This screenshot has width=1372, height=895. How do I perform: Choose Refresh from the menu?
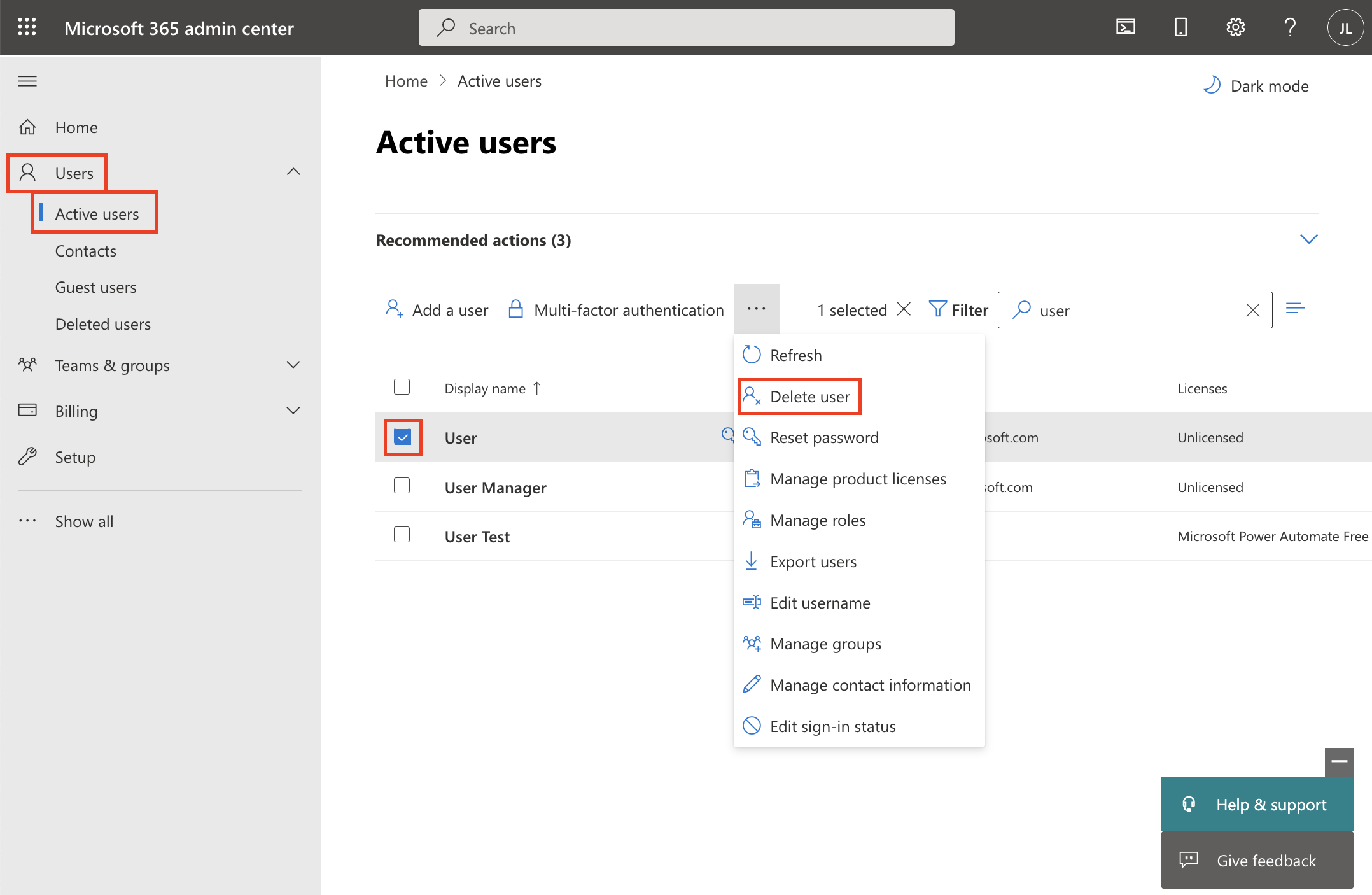859,355
